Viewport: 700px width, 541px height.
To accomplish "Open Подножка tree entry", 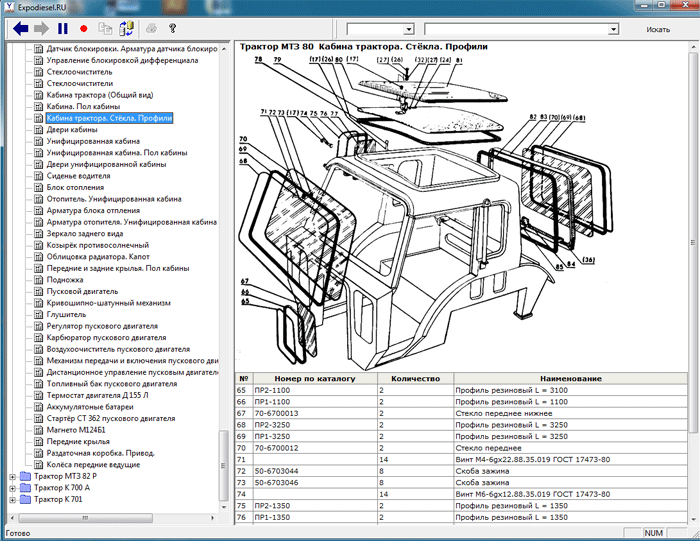I will pyautogui.click(x=65, y=280).
